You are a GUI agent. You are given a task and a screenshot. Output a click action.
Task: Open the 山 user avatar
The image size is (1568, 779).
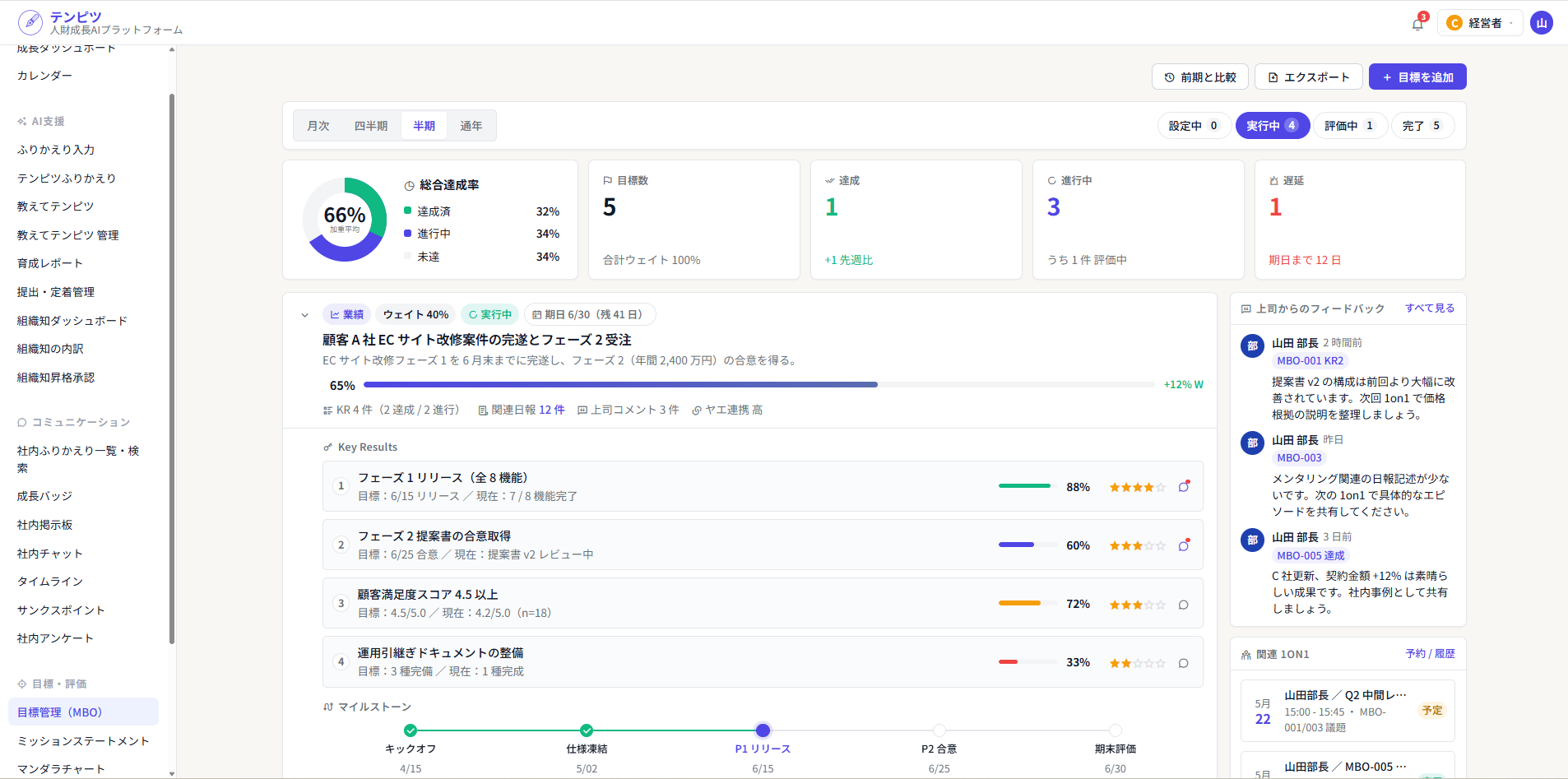pos(1542,23)
